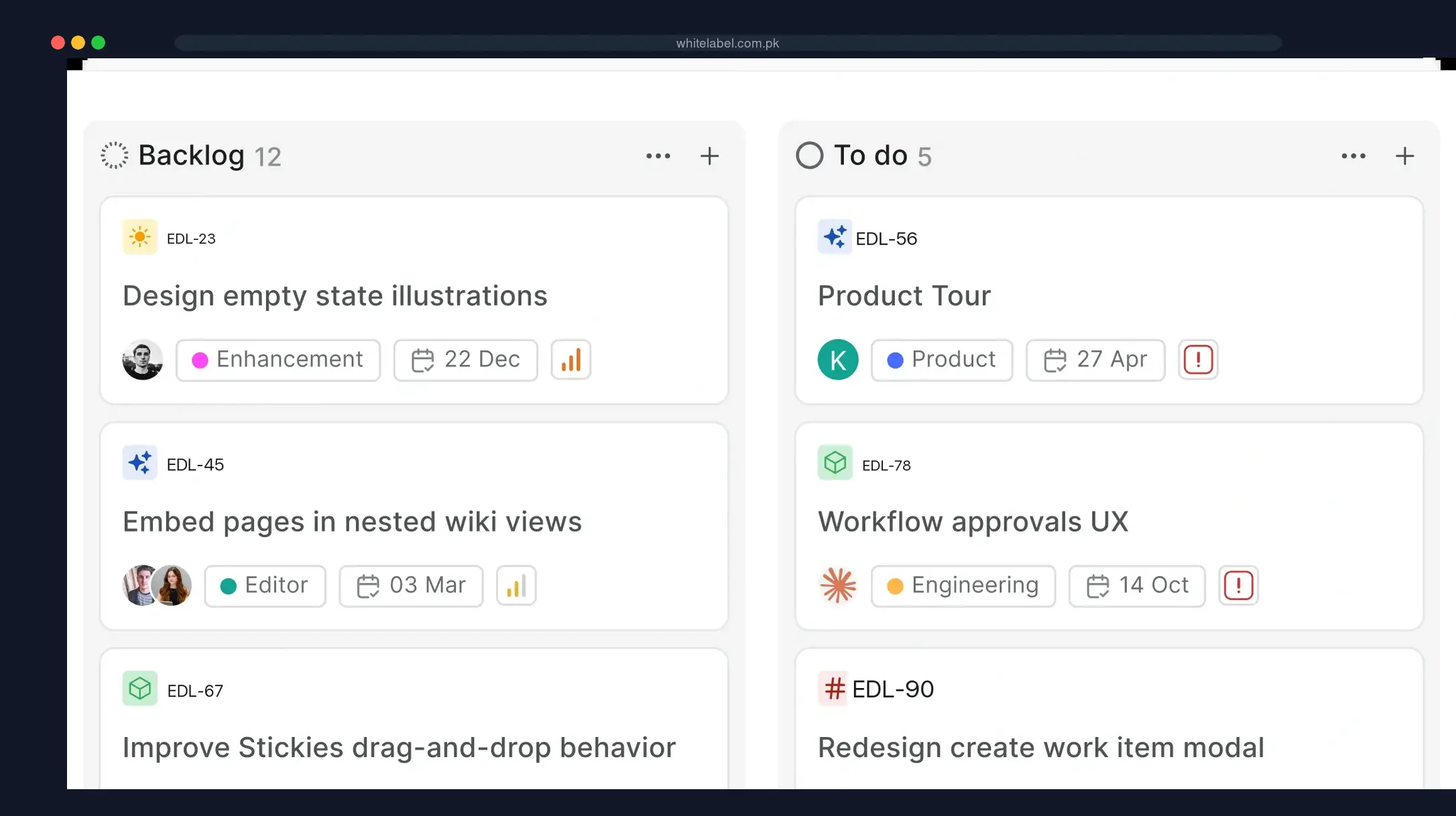
Task: Open the Workflow approvals UX item
Action: [x=973, y=522]
